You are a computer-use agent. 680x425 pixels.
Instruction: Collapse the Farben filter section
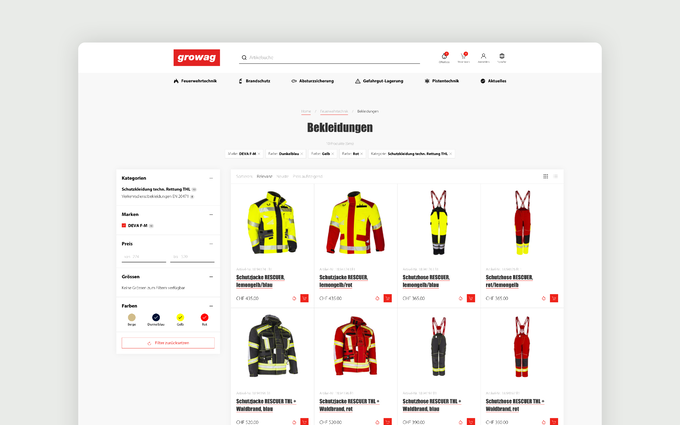tap(211, 306)
